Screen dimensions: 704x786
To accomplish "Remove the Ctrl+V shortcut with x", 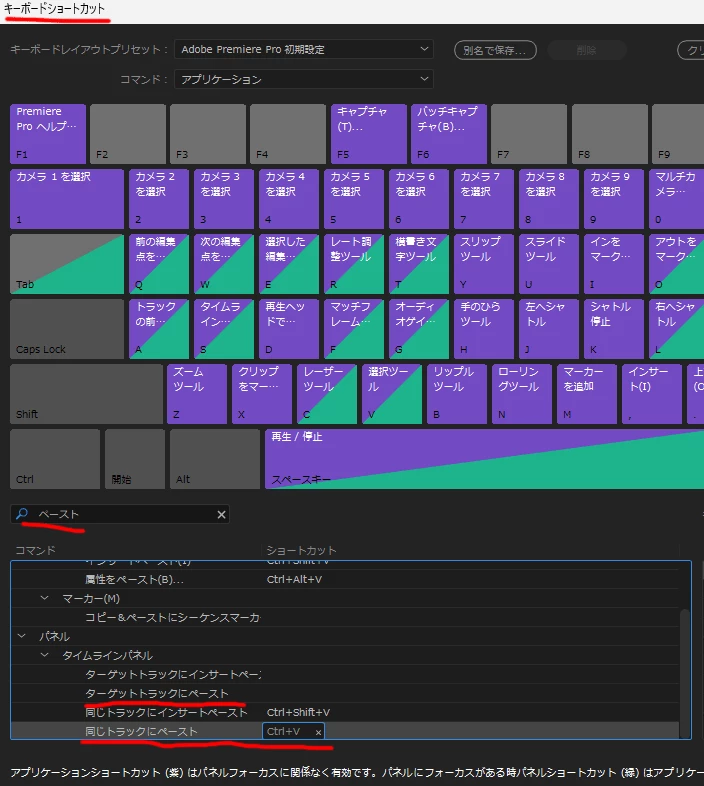I will click(x=318, y=732).
